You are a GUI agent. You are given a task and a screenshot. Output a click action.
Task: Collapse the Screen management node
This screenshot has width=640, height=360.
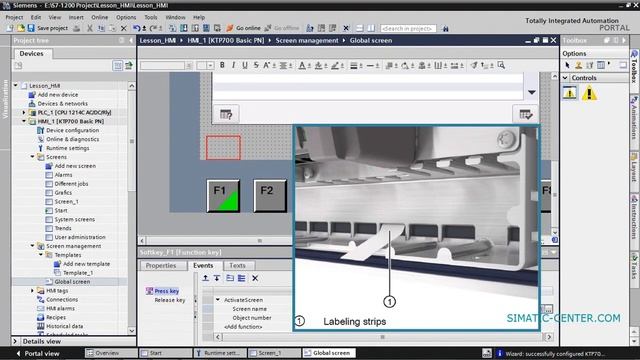(32, 246)
